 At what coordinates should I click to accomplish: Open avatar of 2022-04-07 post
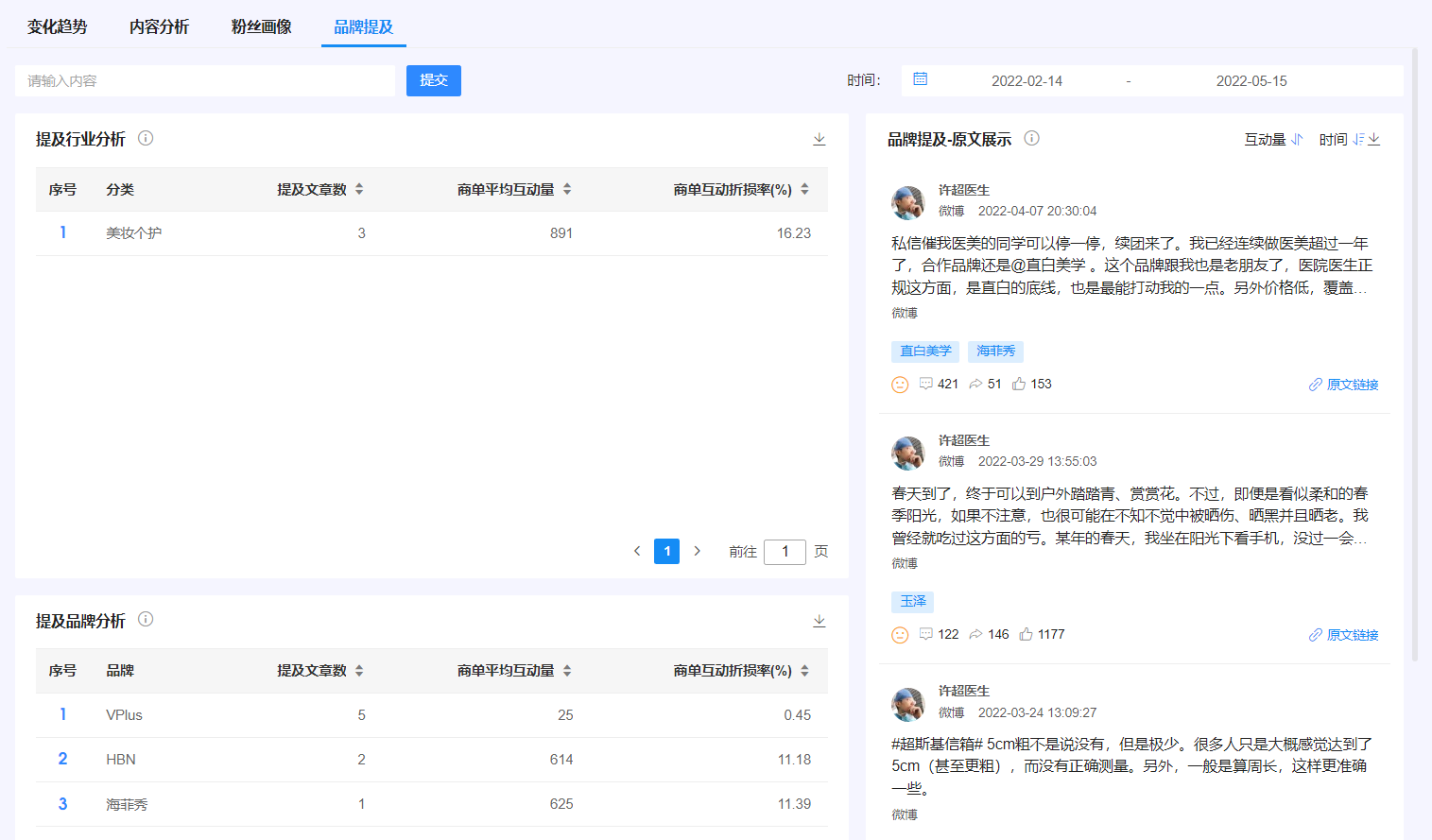pos(908,202)
